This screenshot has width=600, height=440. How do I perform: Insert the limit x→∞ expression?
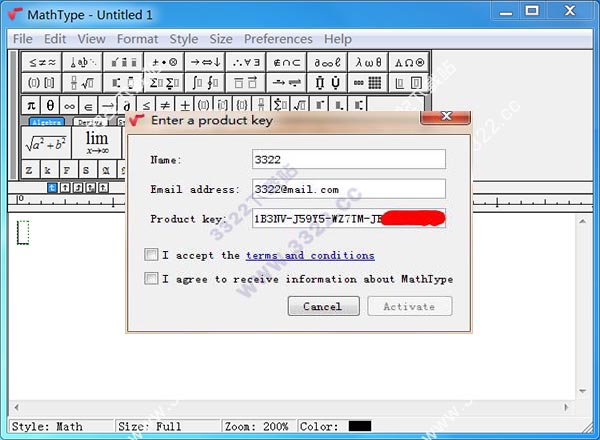point(97,143)
